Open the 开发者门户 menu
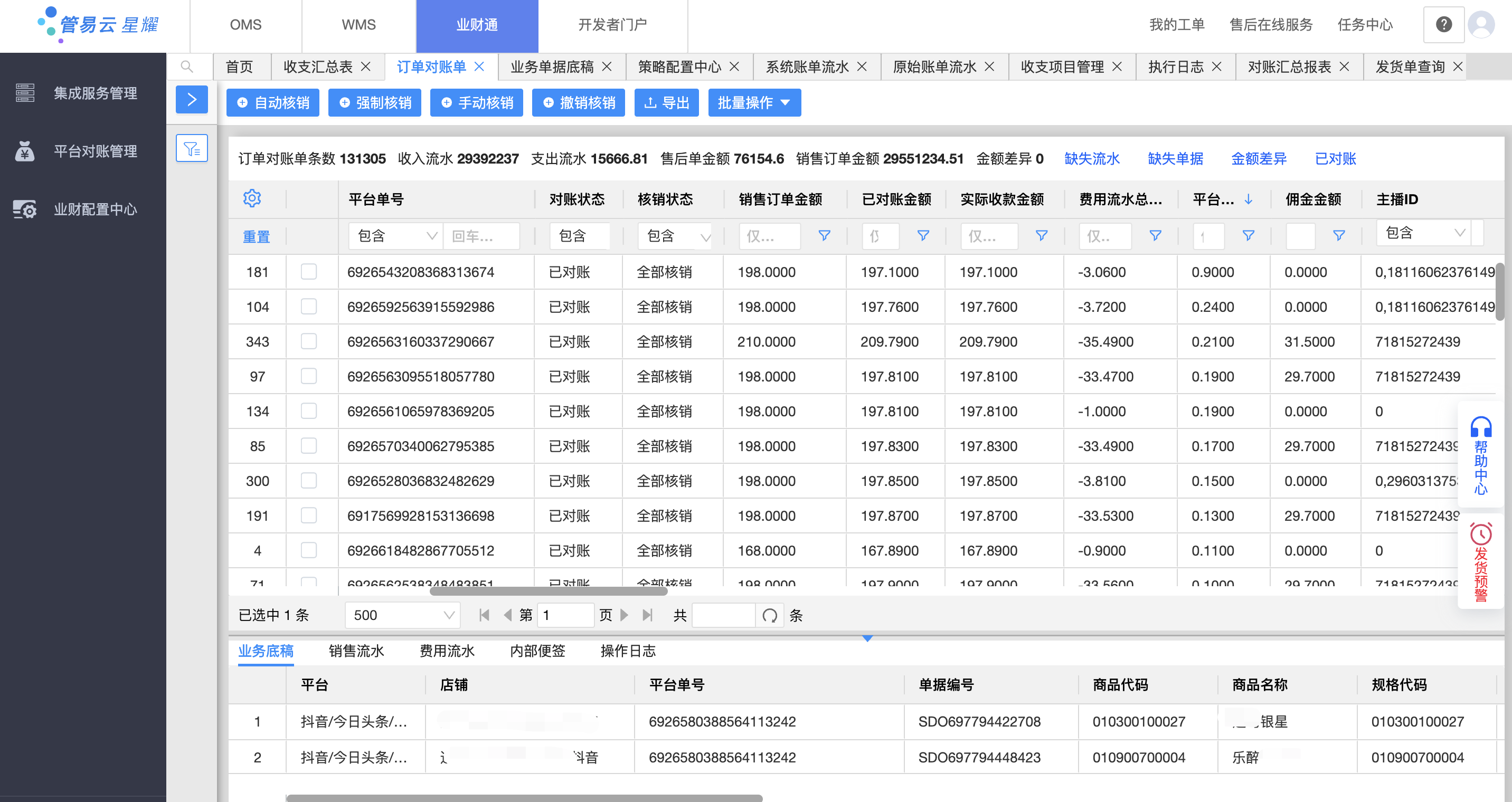 click(x=612, y=25)
